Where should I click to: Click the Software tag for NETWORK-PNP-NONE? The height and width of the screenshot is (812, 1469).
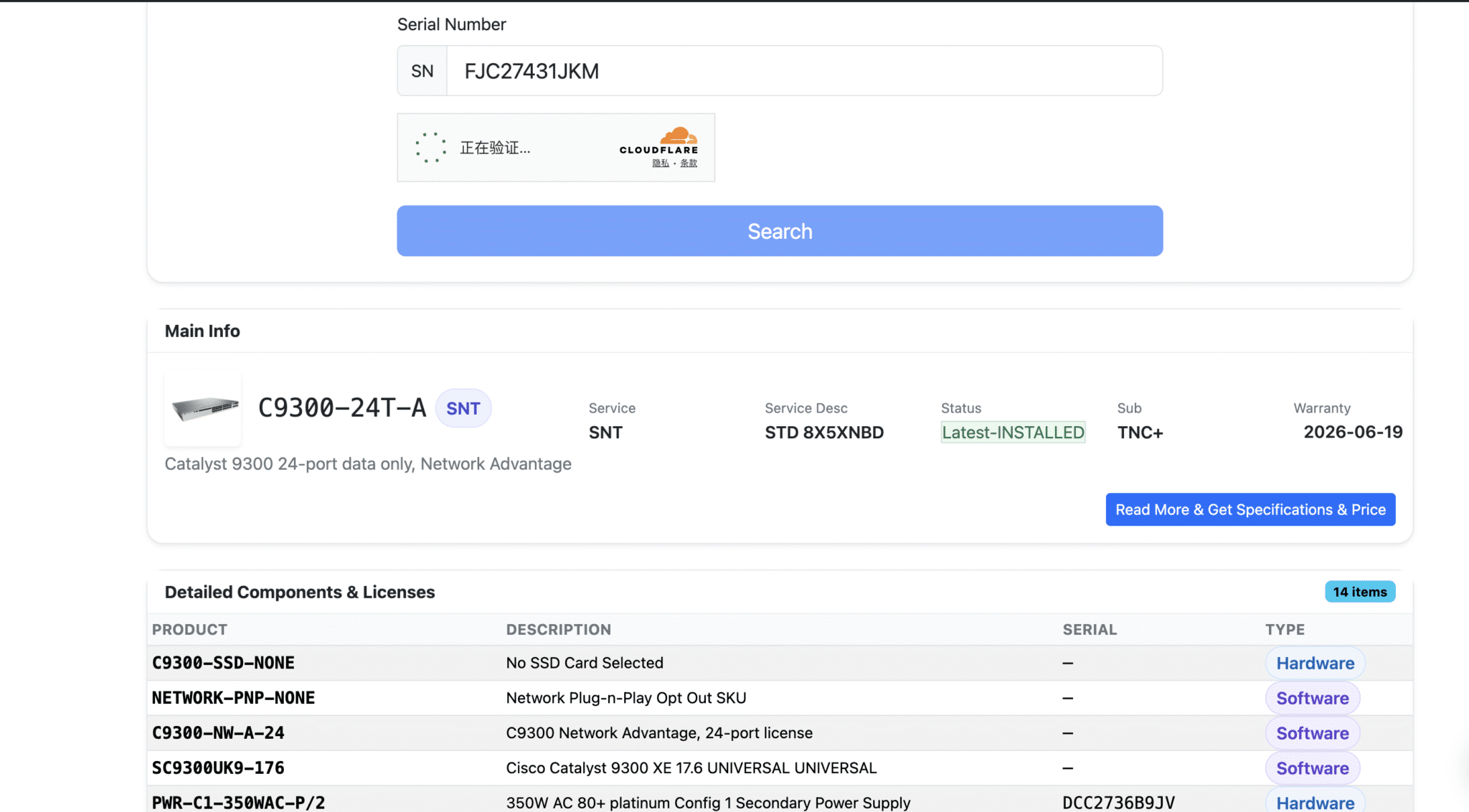pos(1312,698)
